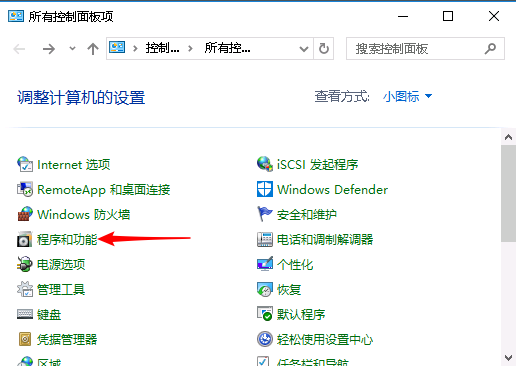
Task: Click the scrollbar down arrow
Action: [508, 358]
